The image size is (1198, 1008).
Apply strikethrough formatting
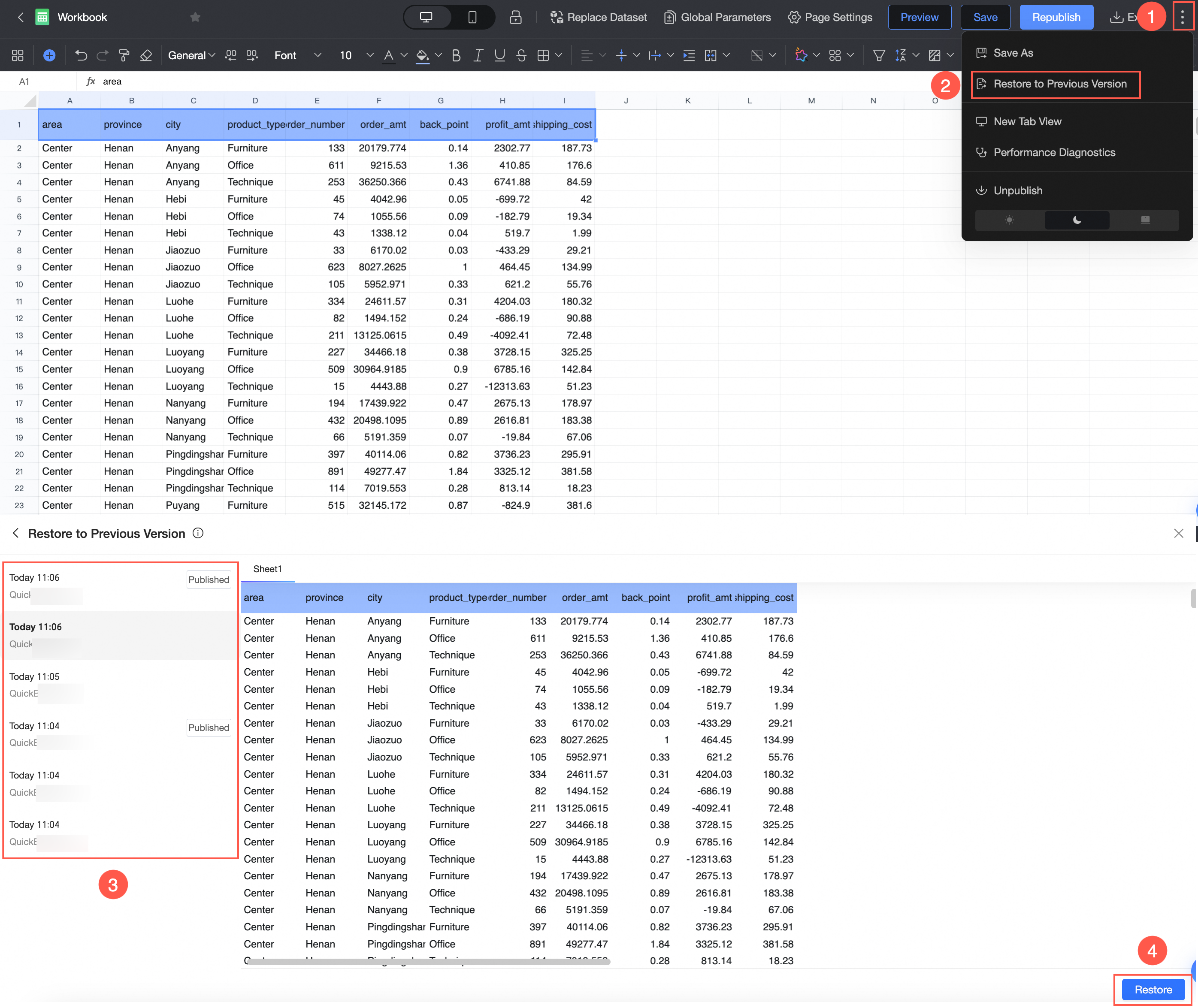[521, 55]
